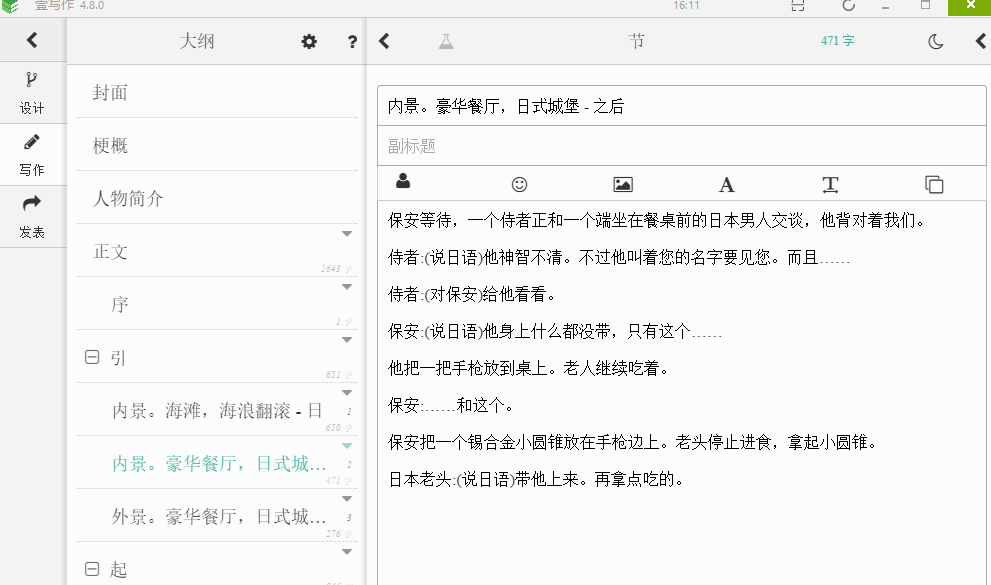Toggle night mode moon icon
991x585 pixels.
935,41
